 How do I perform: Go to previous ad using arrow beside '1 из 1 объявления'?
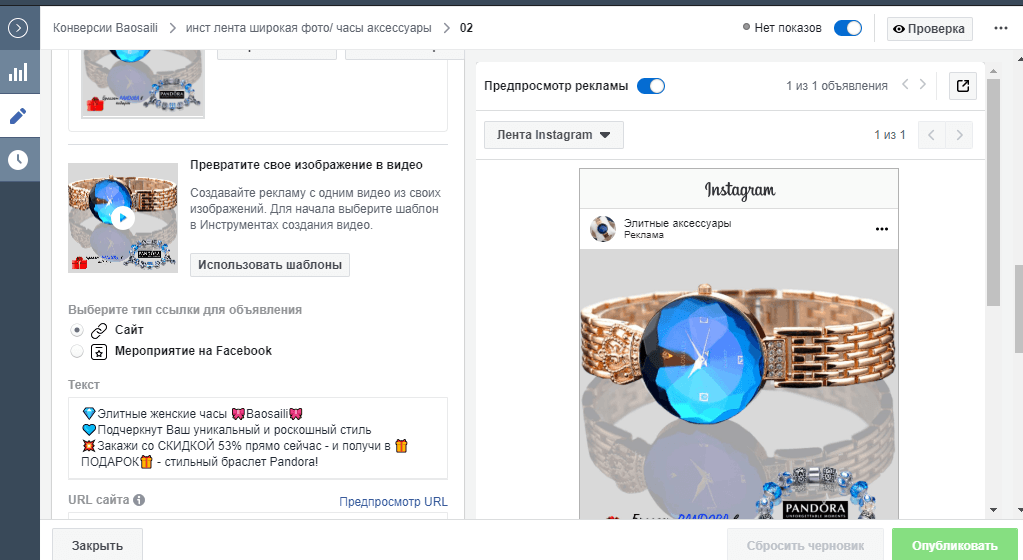click(905, 85)
